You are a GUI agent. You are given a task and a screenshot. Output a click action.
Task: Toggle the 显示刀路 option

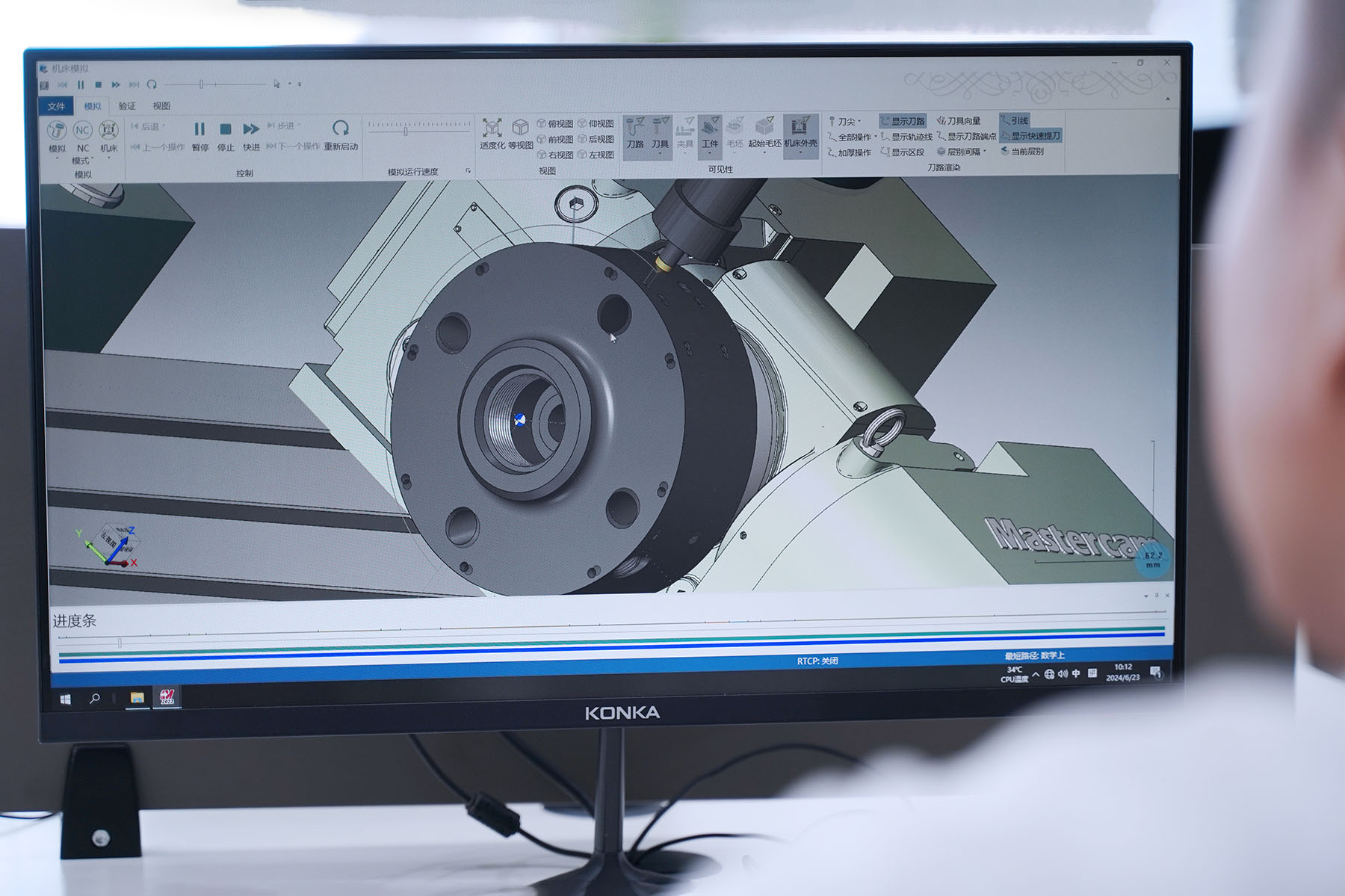pyautogui.click(x=903, y=121)
